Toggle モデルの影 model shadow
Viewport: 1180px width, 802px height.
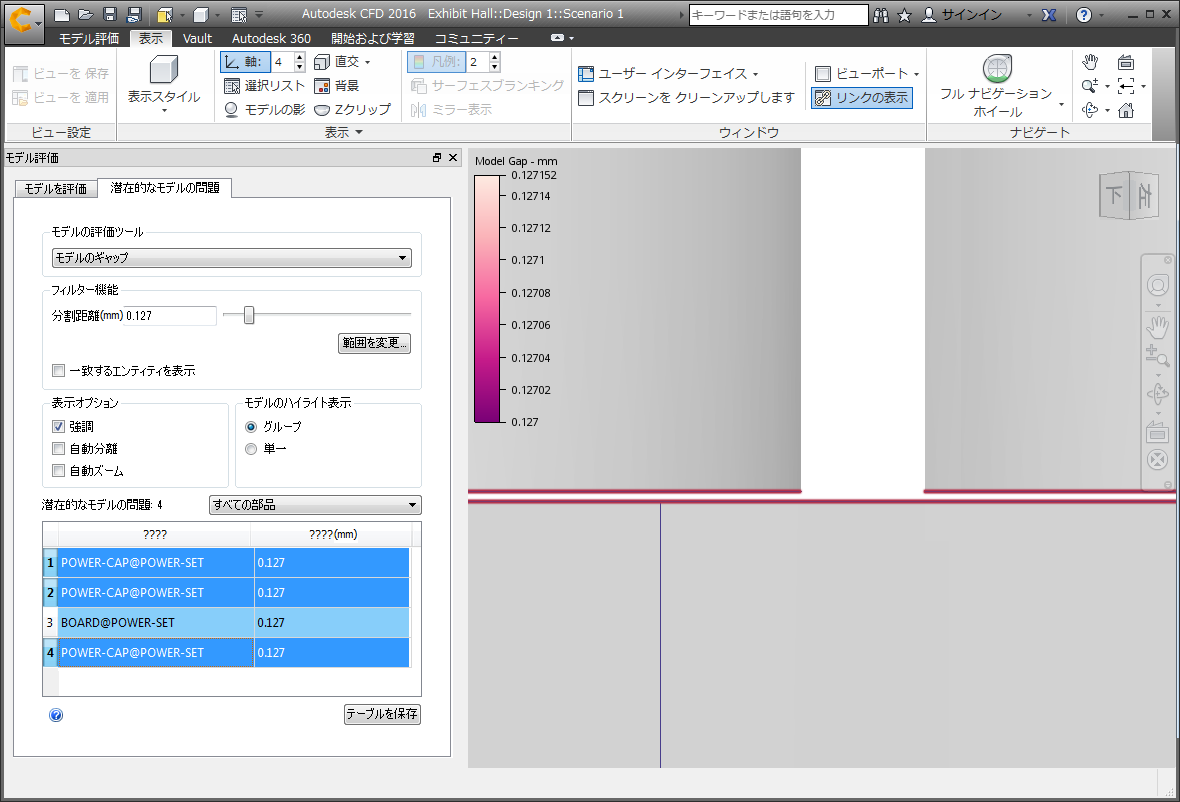264,110
